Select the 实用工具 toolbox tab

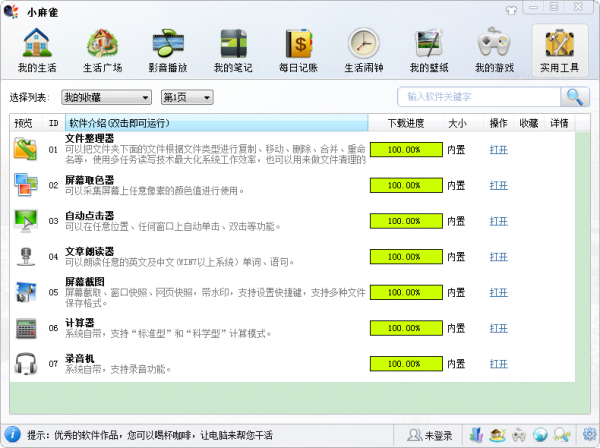559,51
